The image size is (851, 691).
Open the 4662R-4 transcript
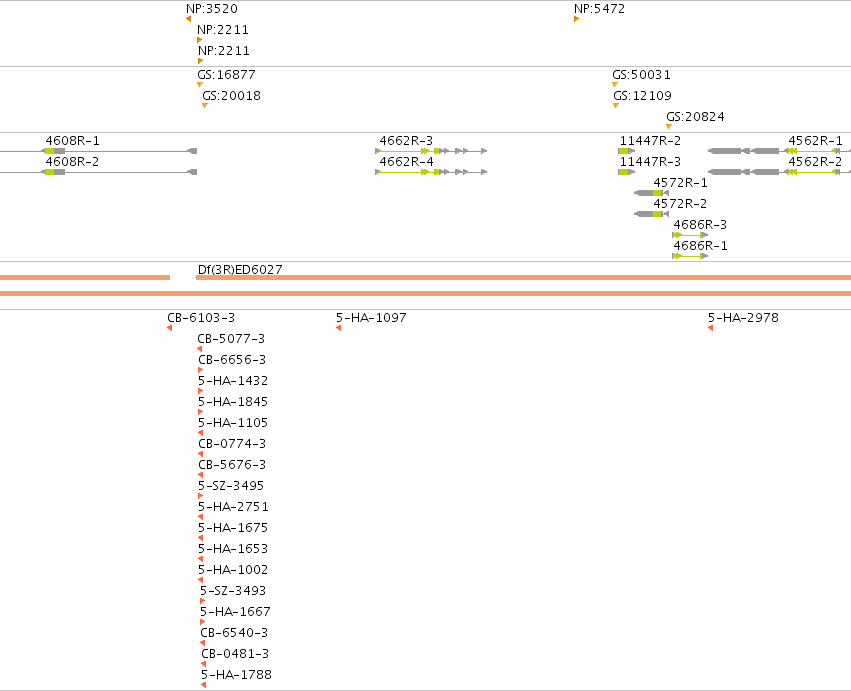(406, 162)
